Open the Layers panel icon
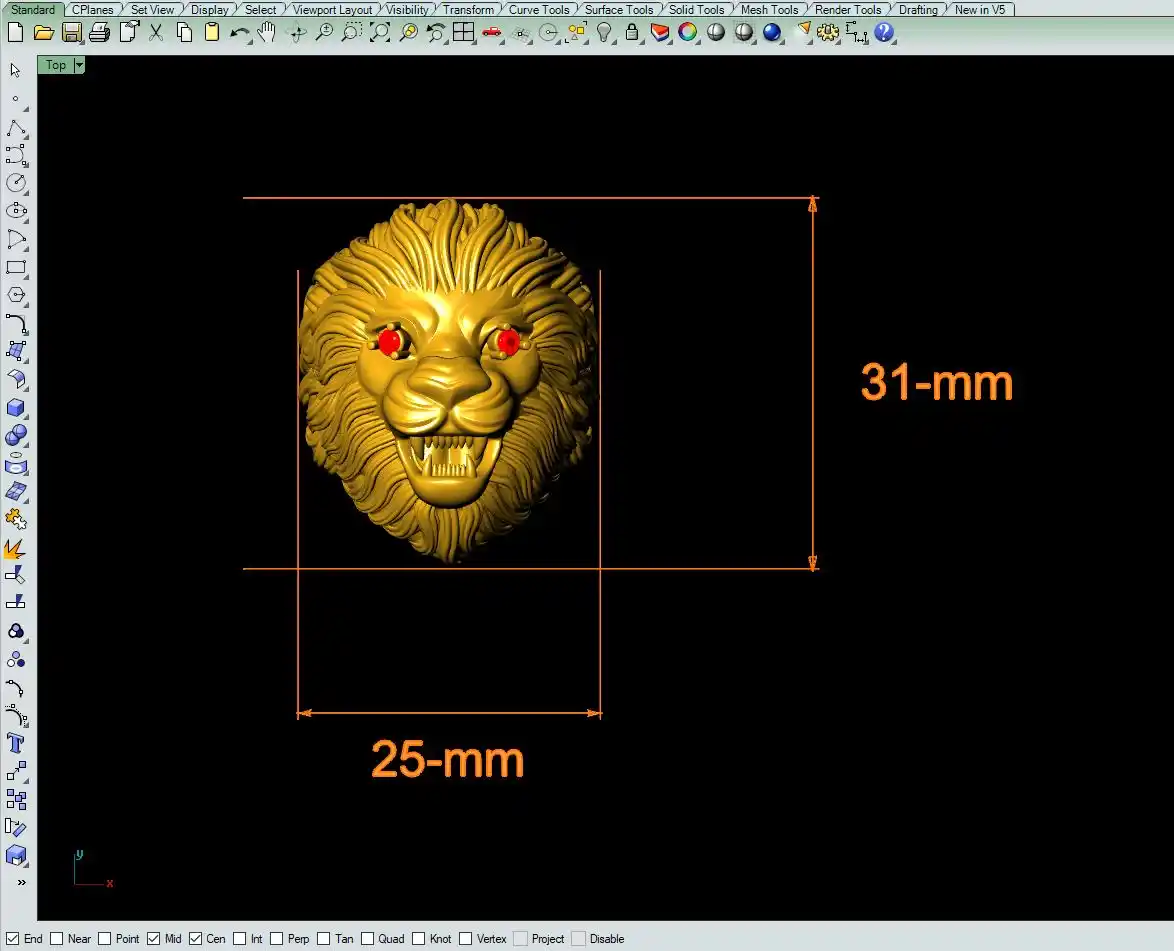 (x=659, y=33)
